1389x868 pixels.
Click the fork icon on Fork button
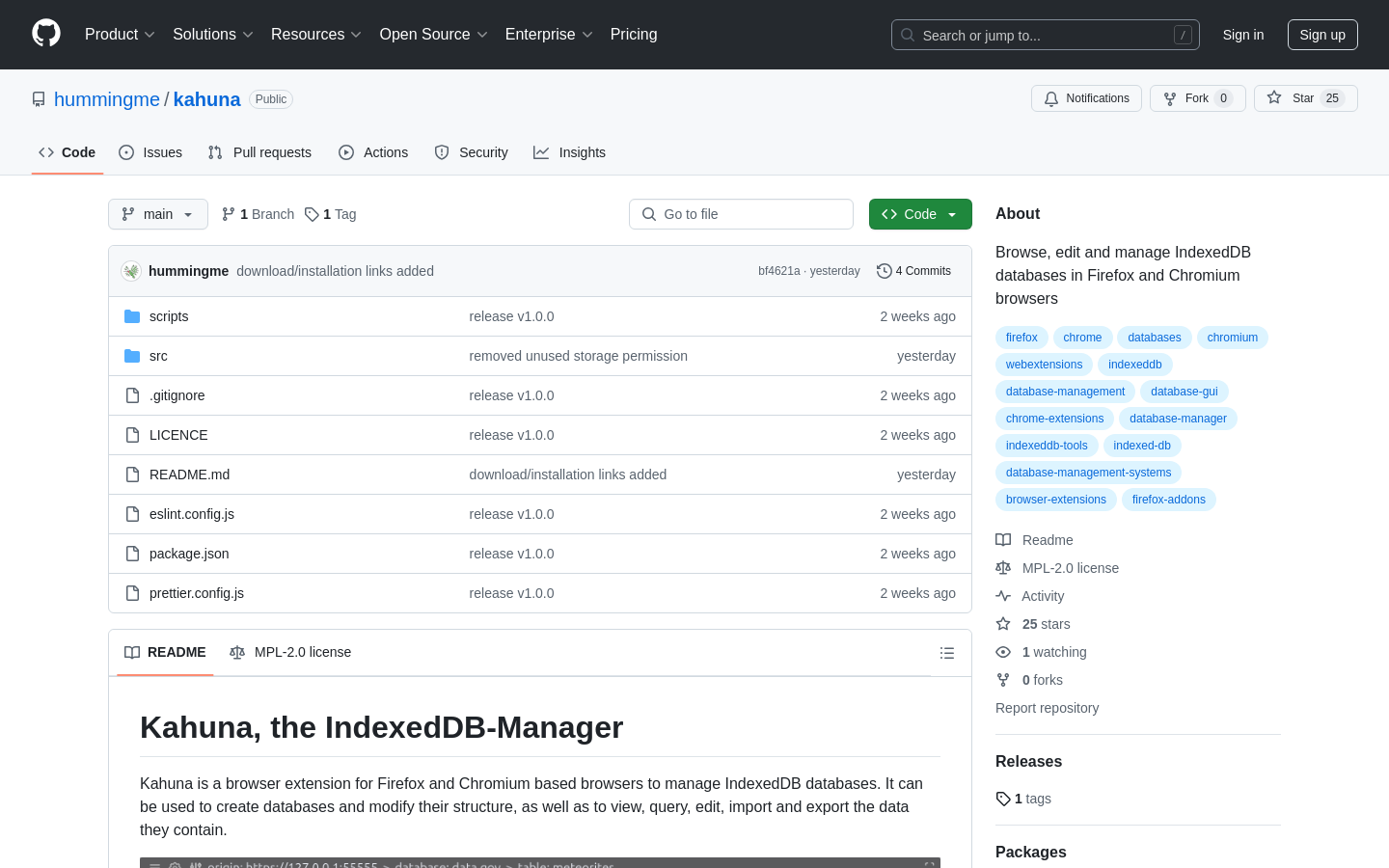point(1170,98)
